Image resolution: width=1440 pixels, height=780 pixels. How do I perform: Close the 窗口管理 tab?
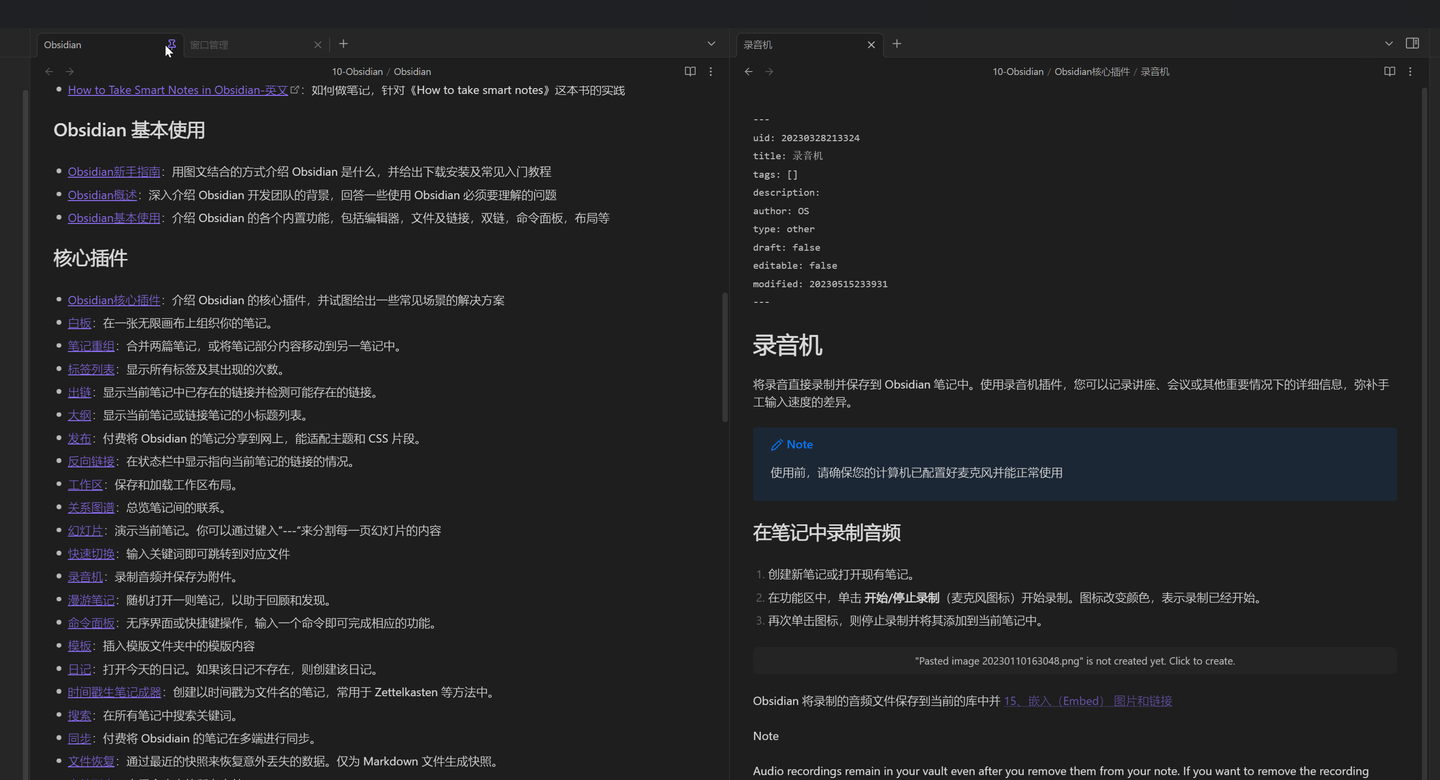tap(317, 44)
